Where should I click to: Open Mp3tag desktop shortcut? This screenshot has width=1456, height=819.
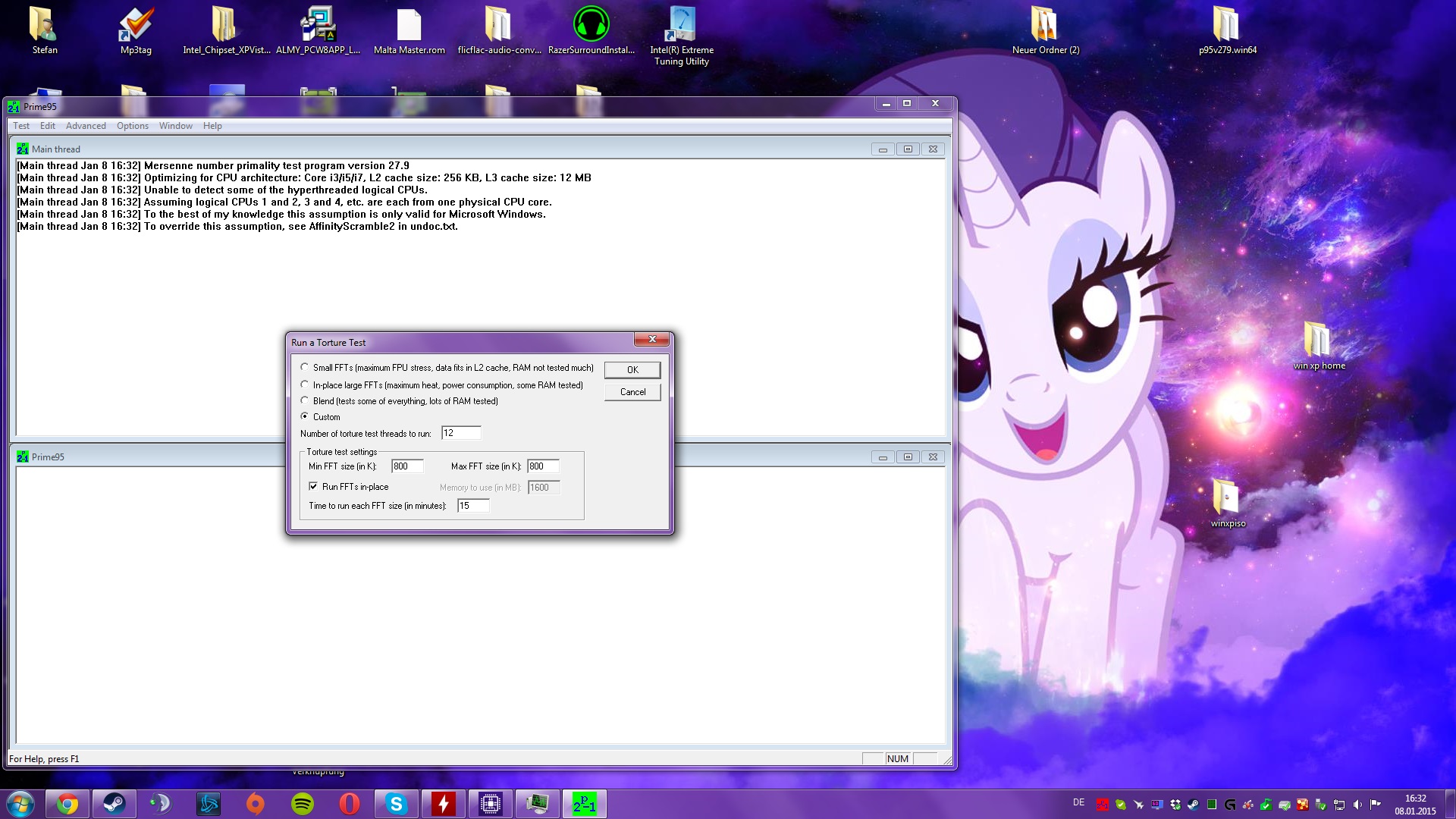click(136, 27)
